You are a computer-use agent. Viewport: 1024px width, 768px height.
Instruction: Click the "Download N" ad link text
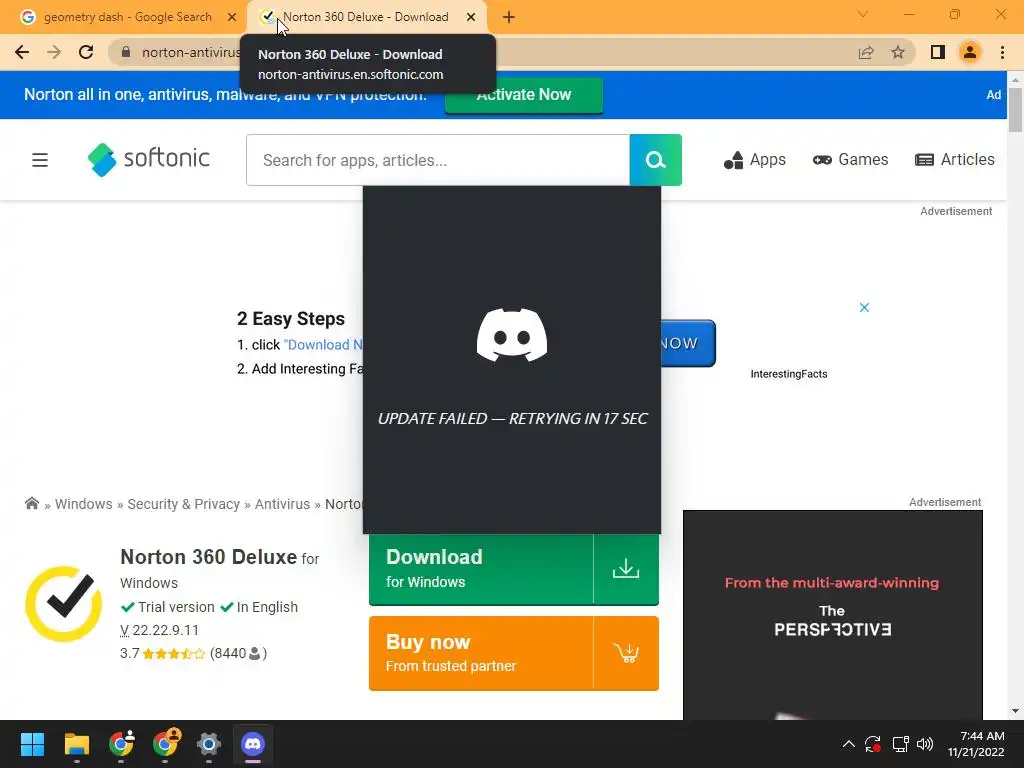click(323, 344)
